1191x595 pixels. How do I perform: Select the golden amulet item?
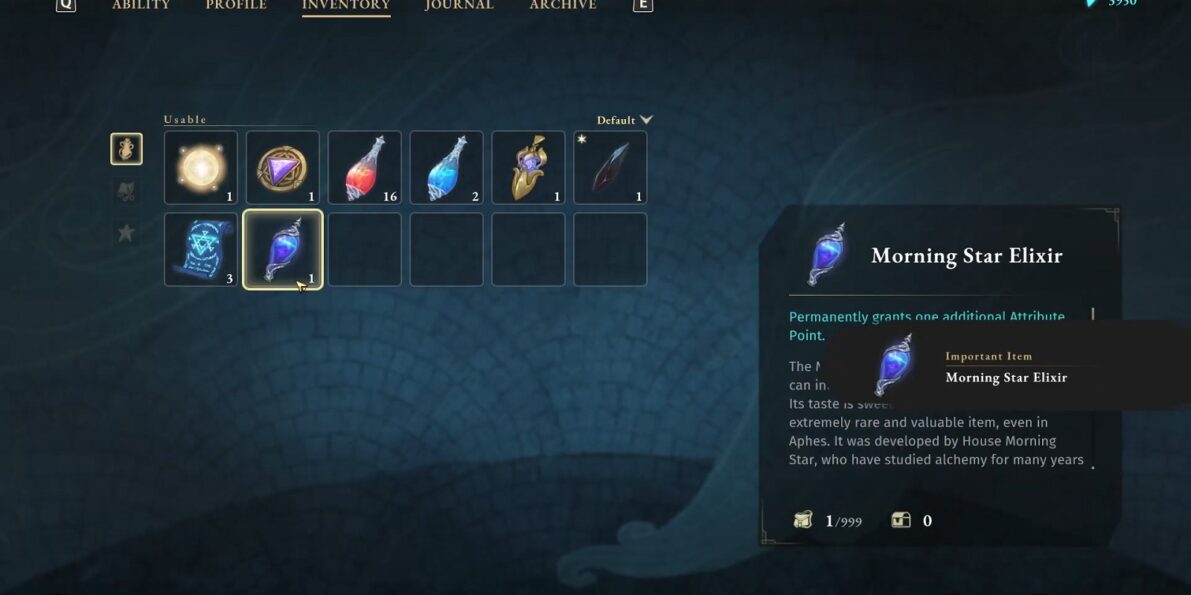click(529, 167)
